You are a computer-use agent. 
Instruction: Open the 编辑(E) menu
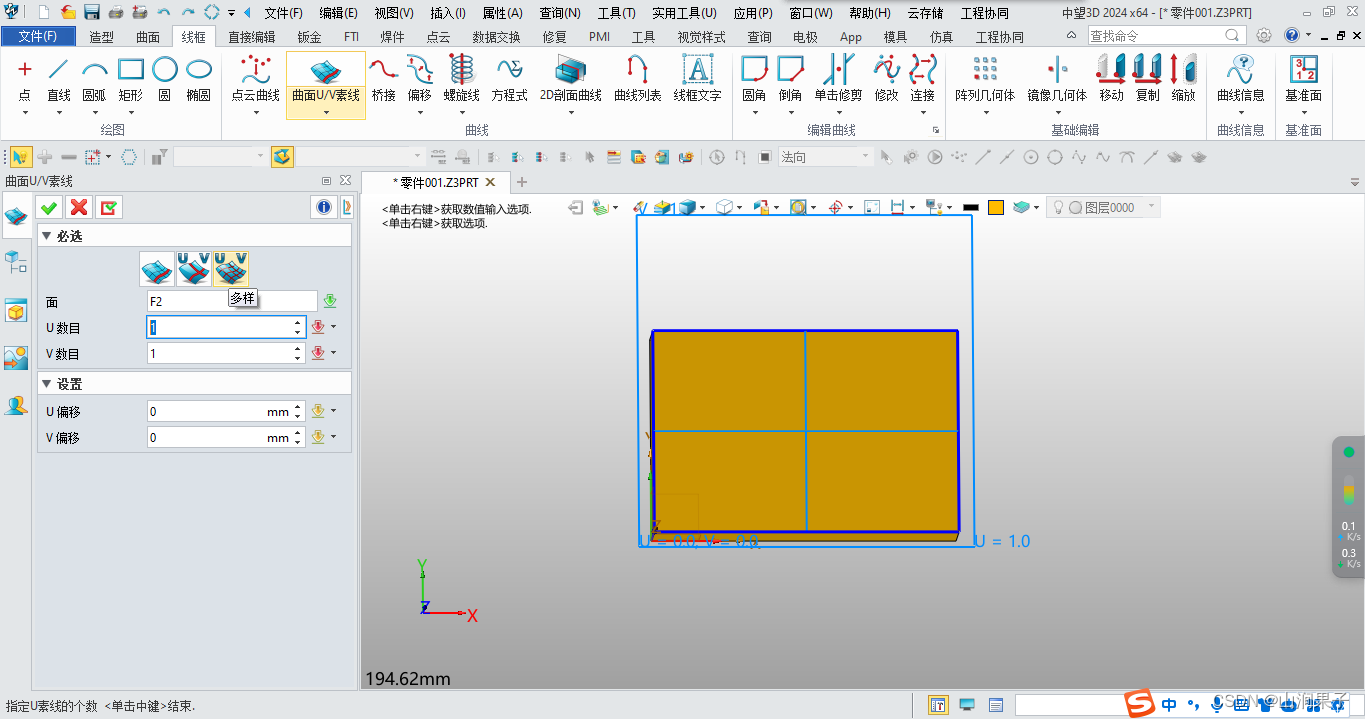[339, 13]
